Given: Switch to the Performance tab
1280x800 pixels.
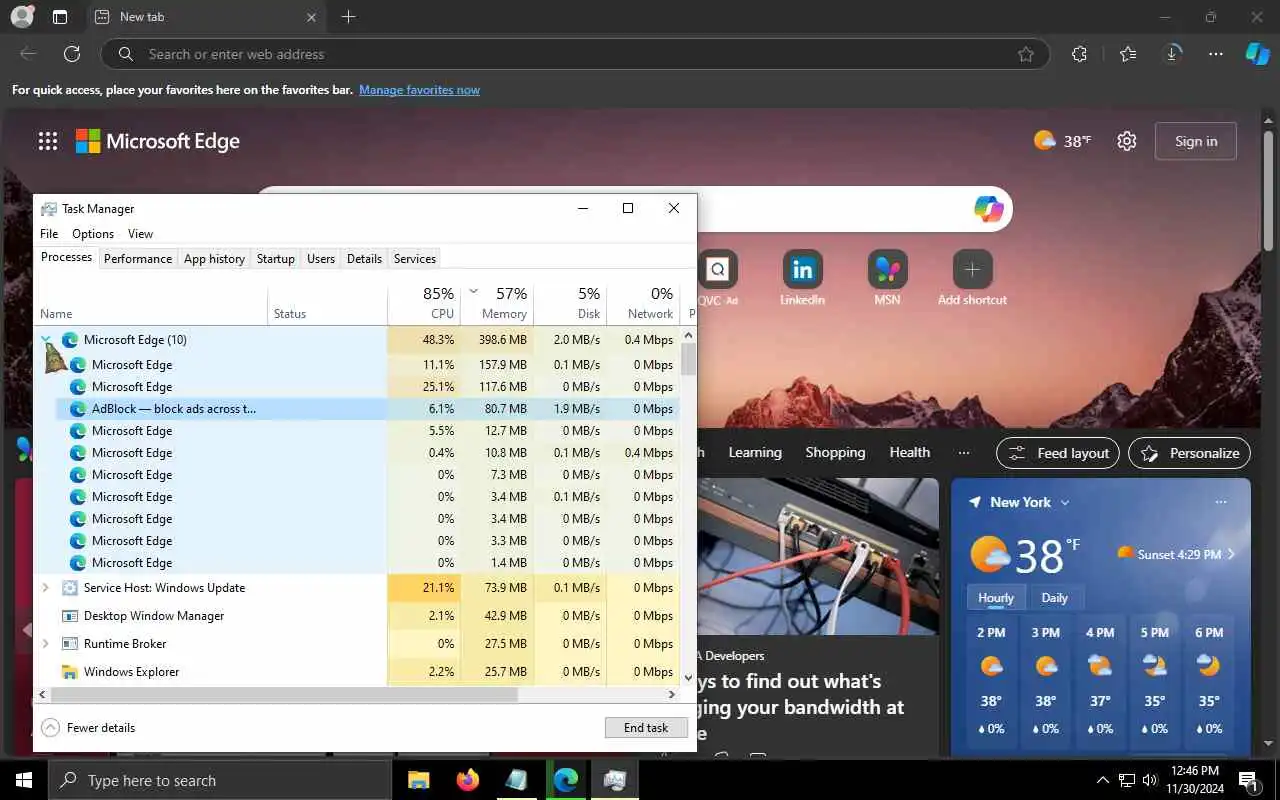Looking at the screenshot, I should [x=138, y=258].
